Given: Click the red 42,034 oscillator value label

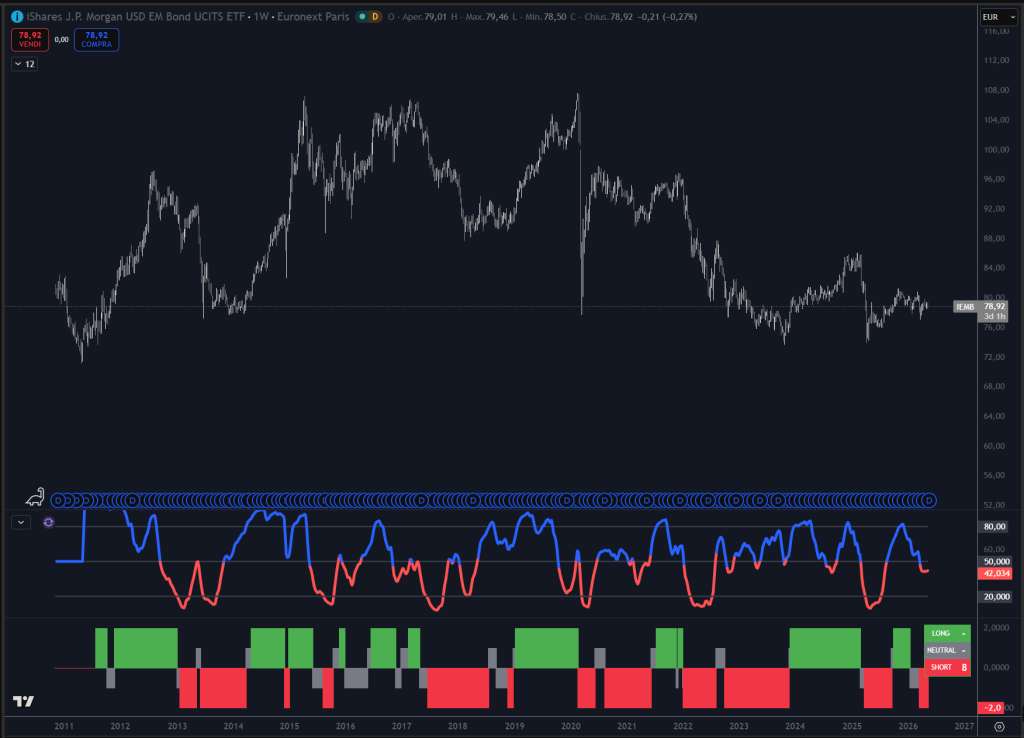Looking at the screenshot, I should click(x=995, y=573).
